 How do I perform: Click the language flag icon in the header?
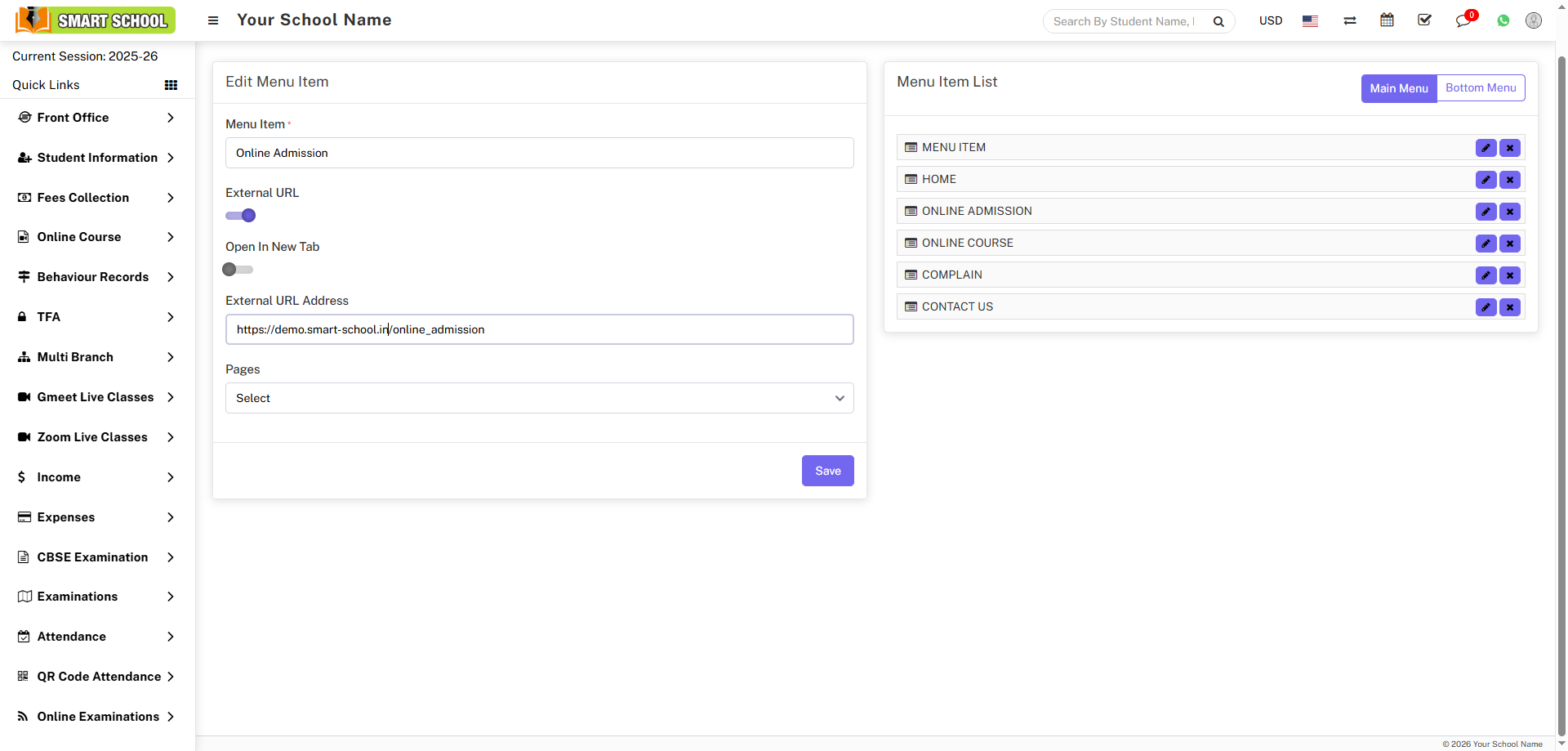[x=1310, y=21]
